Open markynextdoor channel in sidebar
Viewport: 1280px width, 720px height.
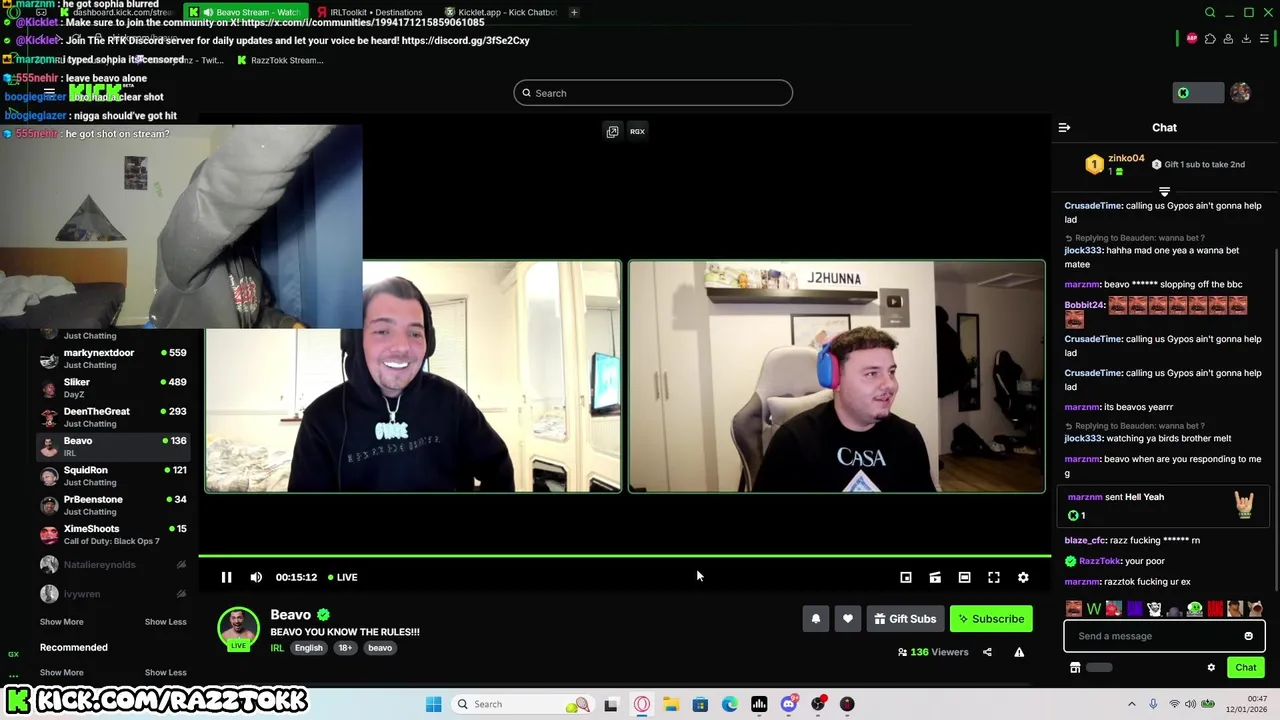pyautogui.click(x=113, y=358)
